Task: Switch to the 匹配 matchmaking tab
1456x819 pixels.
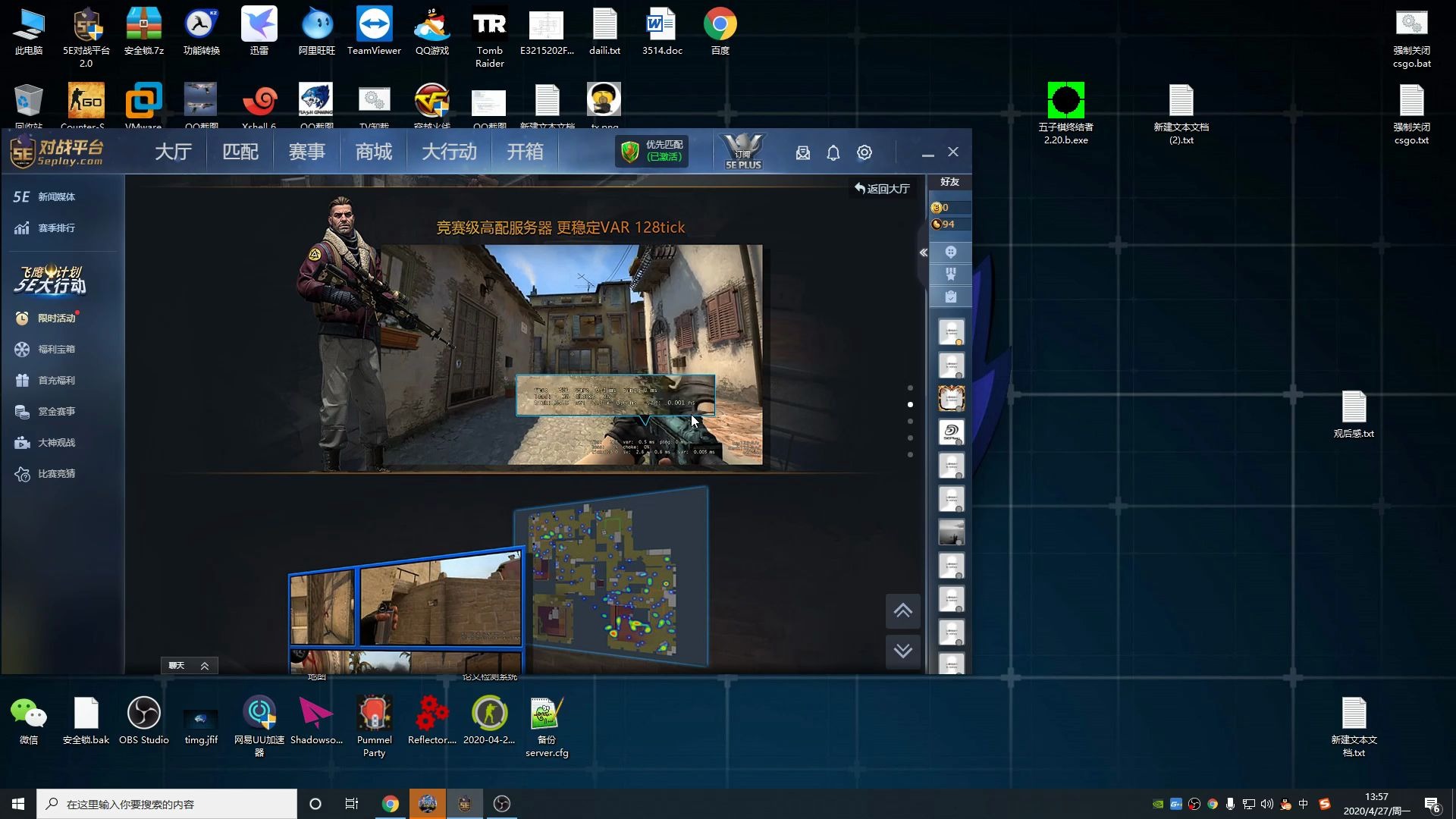Action: point(240,152)
